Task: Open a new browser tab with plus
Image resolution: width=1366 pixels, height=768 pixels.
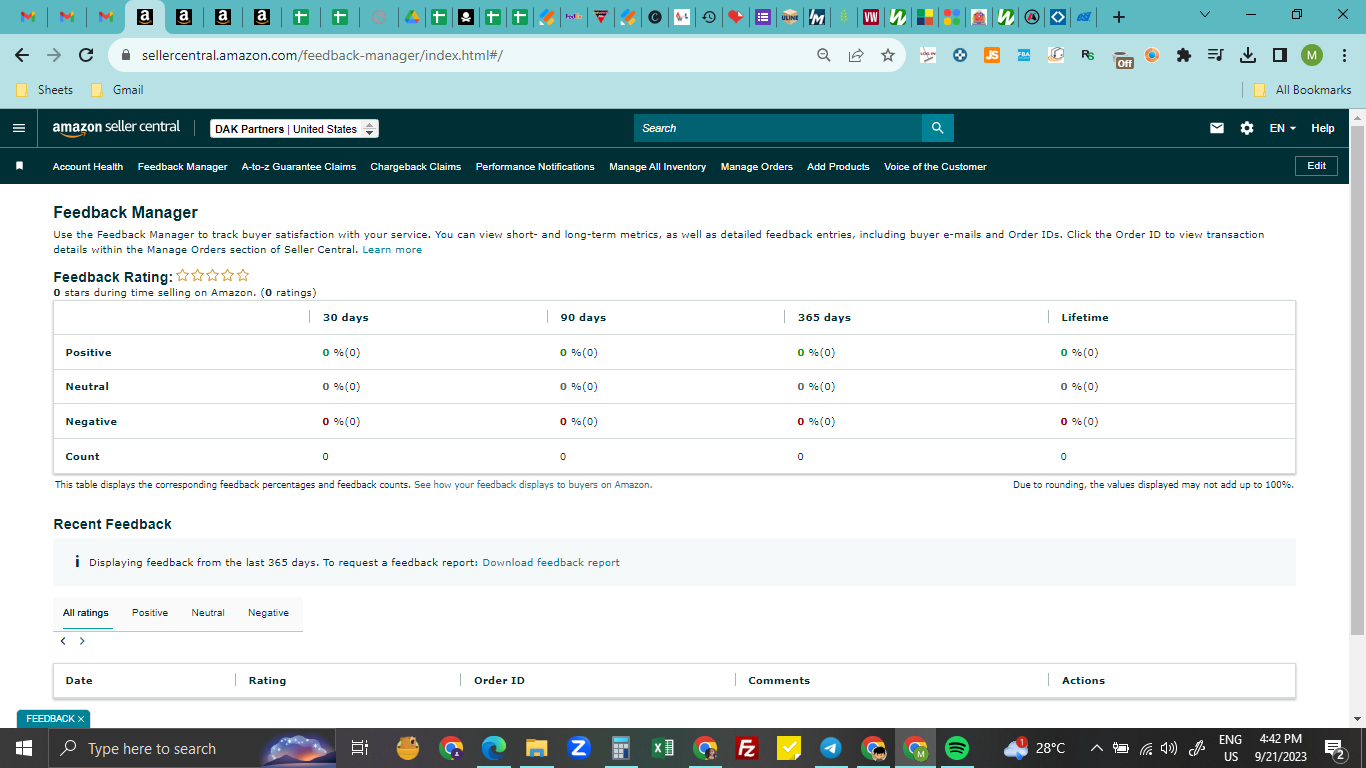Action: [x=1119, y=17]
